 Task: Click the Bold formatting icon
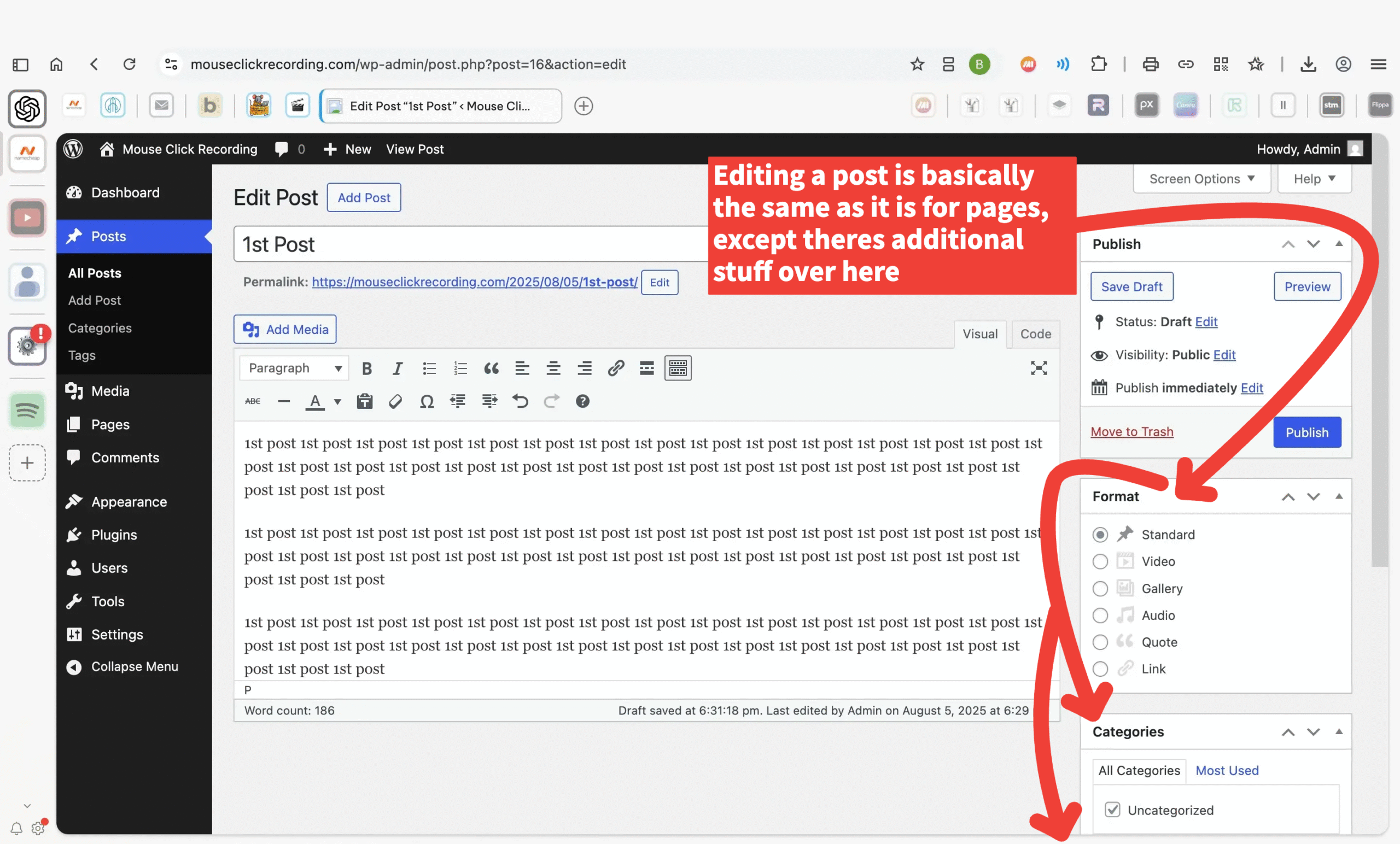point(366,368)
